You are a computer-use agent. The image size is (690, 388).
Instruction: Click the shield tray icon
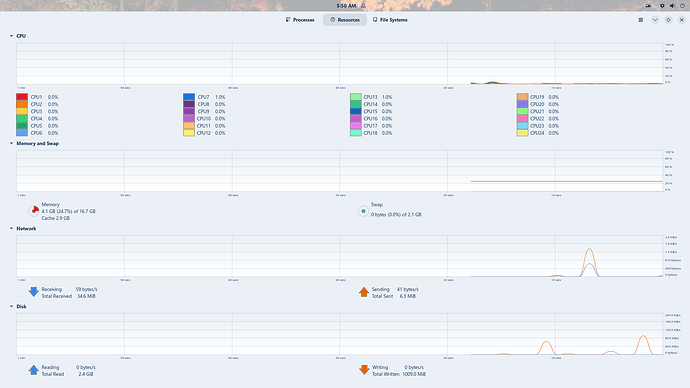pos(662,6)
